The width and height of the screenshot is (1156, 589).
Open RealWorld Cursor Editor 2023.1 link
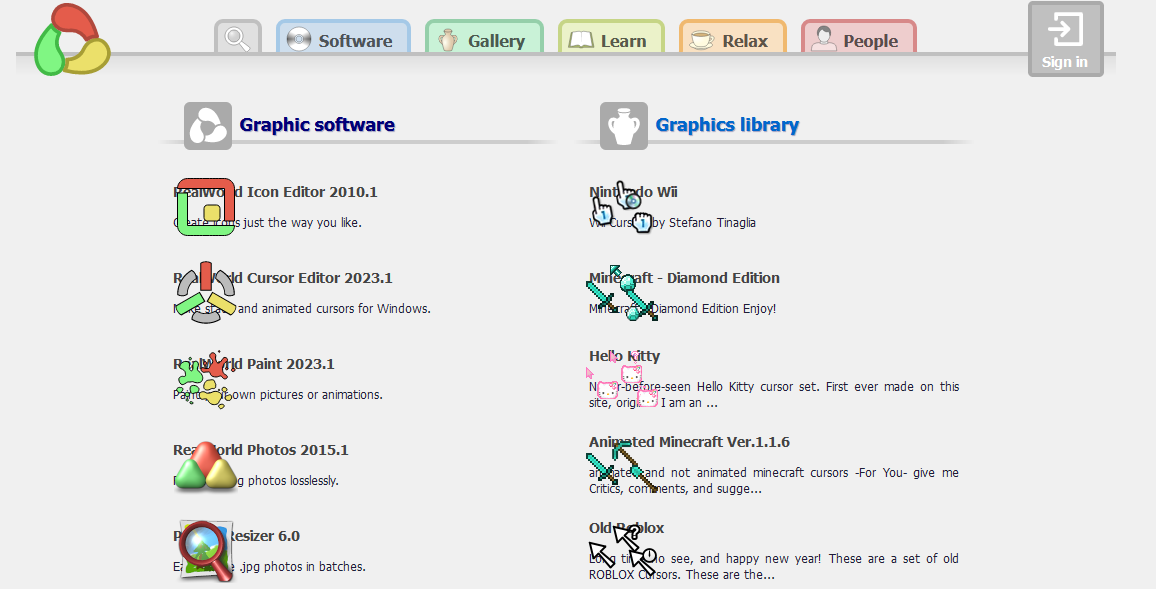click(x=283, y=278)
